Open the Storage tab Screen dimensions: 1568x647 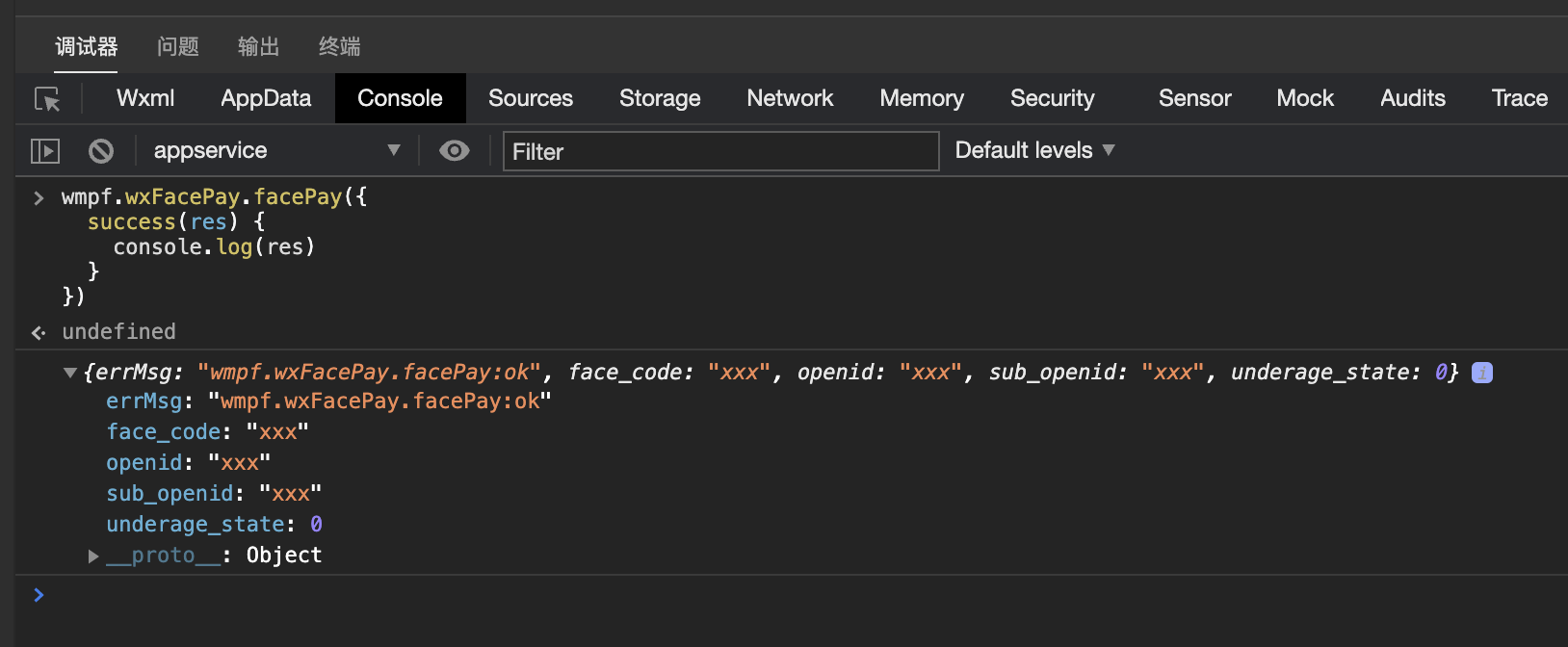[660, 98]
